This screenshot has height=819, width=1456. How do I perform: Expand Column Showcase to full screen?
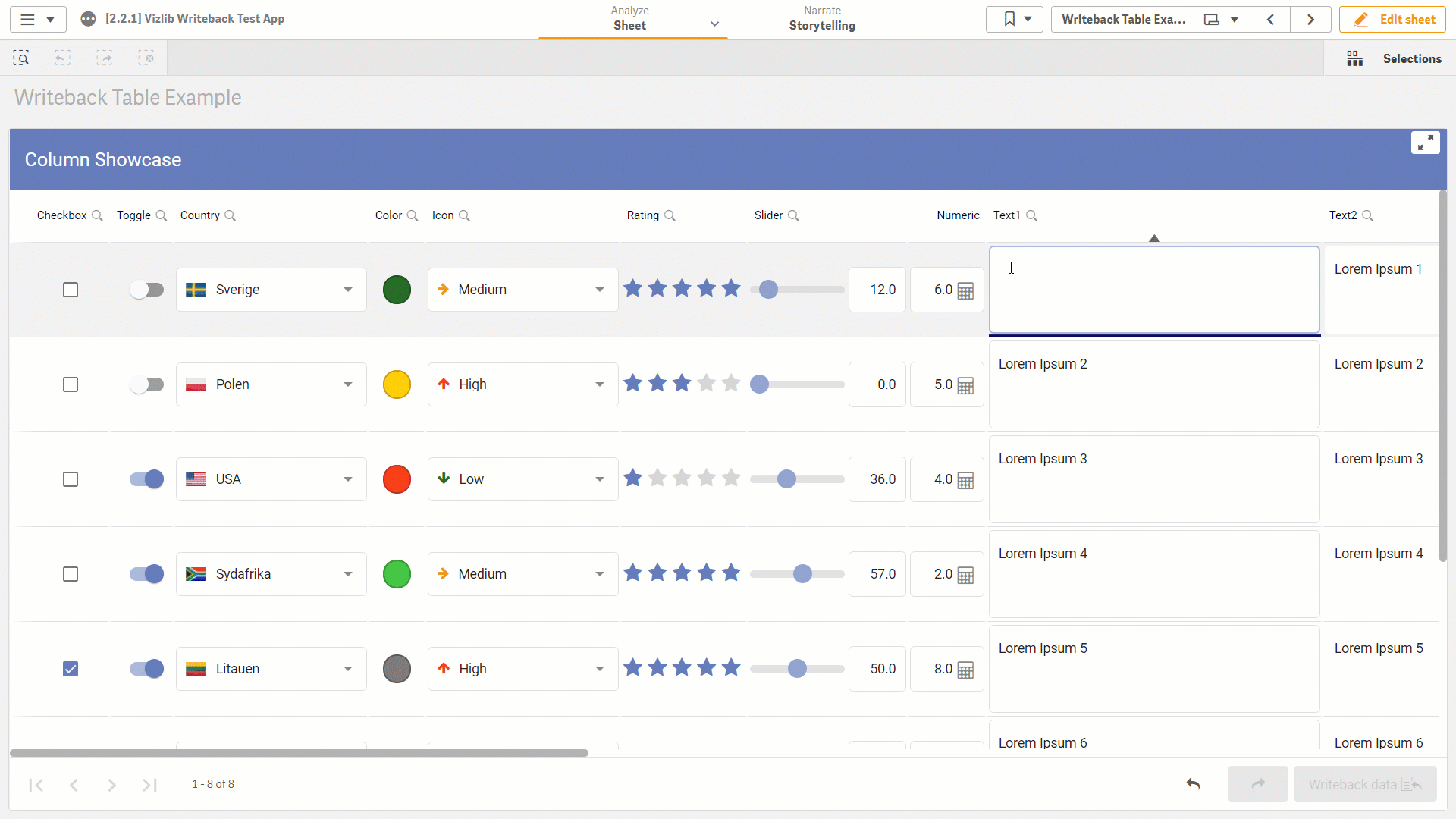[x=1425, y=143]
